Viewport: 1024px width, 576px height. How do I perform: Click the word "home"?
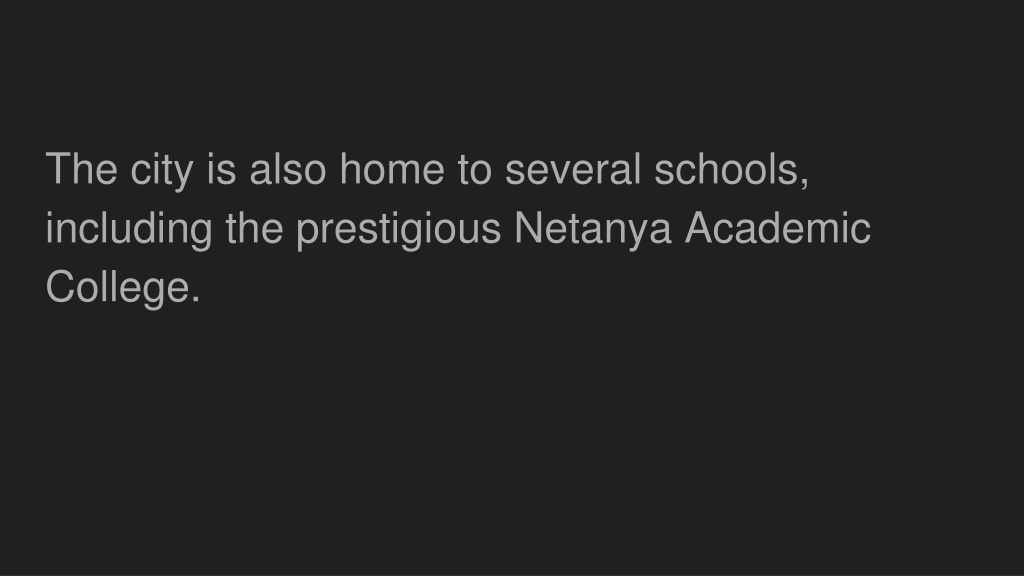coord(392,168)
